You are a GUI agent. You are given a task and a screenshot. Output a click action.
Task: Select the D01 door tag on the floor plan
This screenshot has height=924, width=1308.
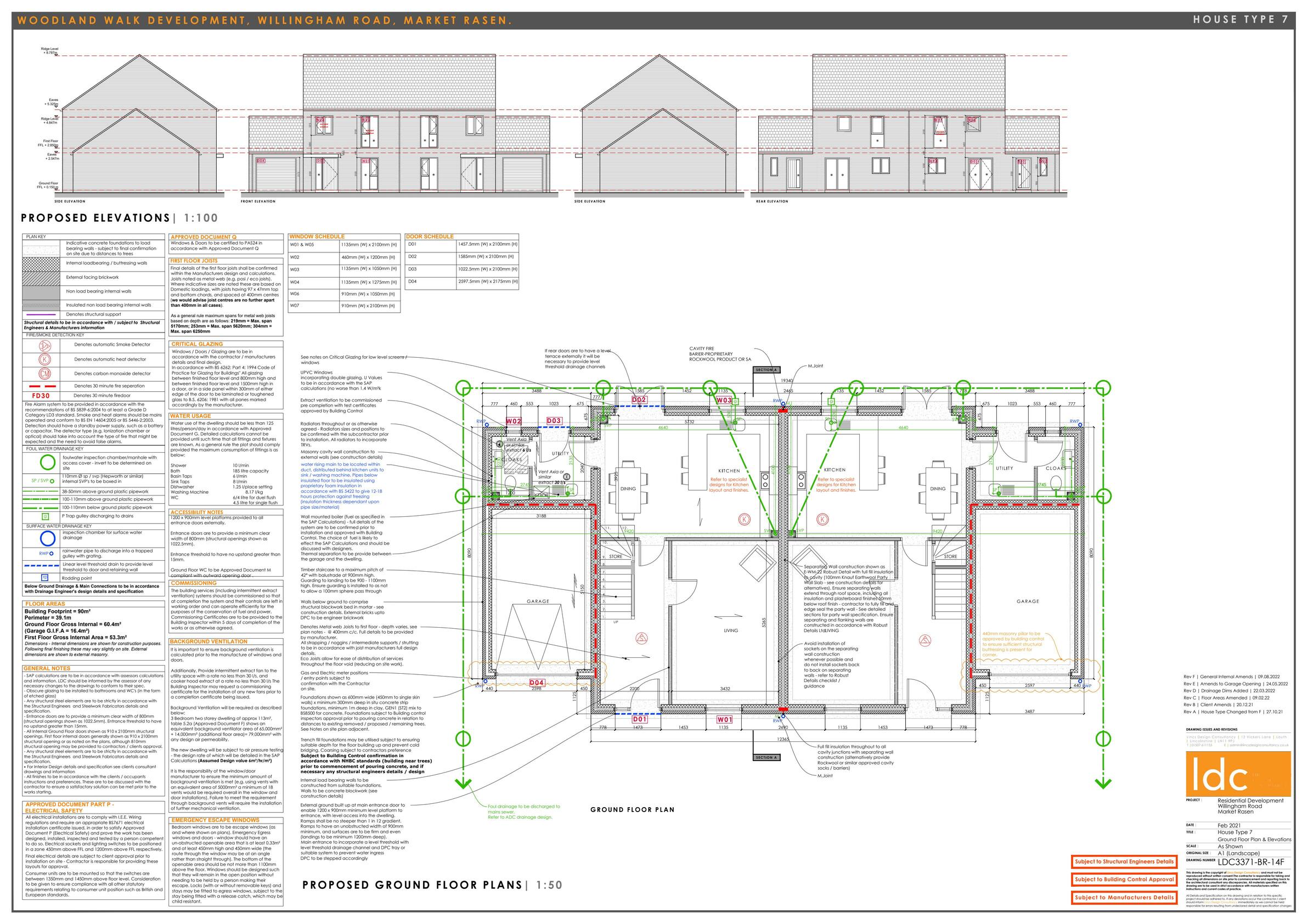point(639,719)
